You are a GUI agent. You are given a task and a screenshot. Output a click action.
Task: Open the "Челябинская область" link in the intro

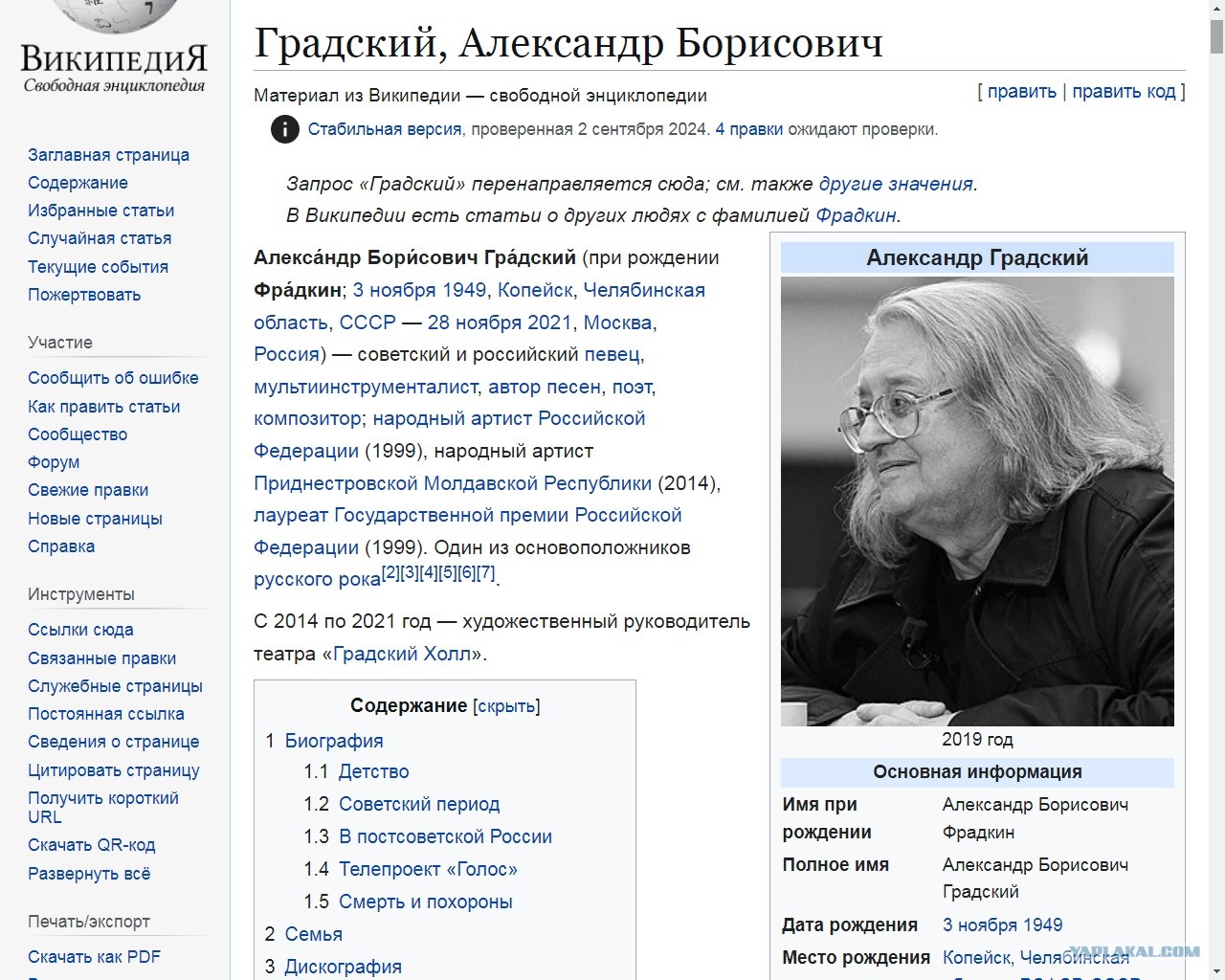479,306
